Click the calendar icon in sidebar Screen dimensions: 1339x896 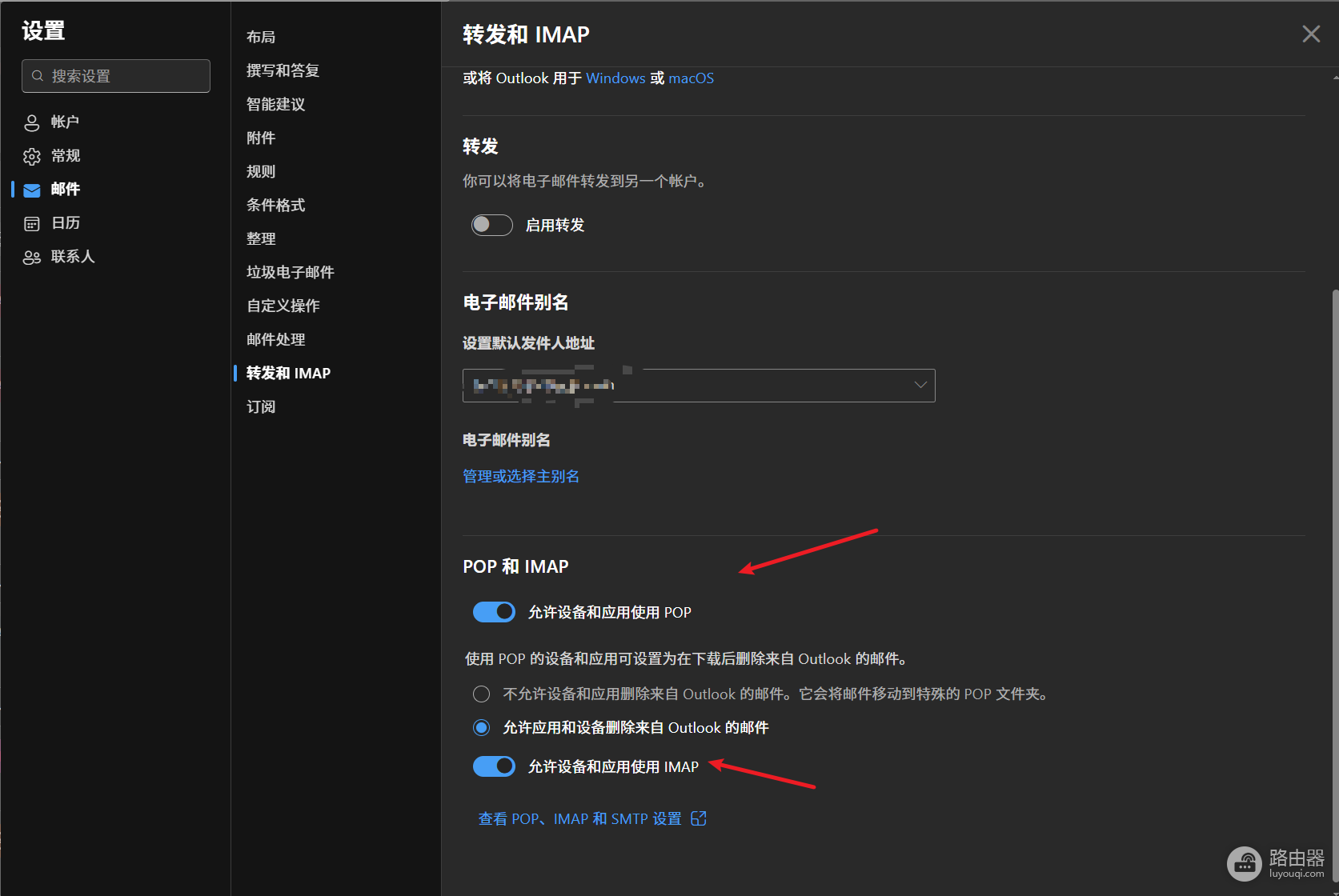point(32,223)
